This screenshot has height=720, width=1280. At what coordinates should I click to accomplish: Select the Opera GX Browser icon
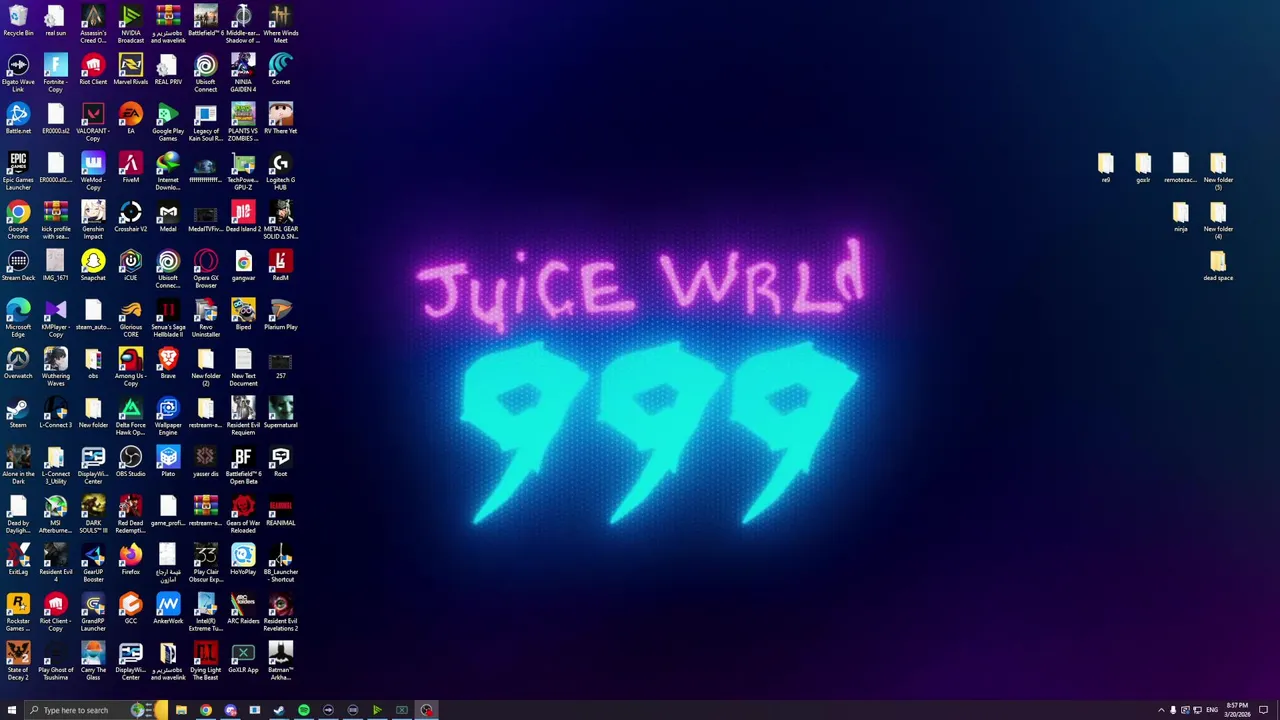(206, 269)
